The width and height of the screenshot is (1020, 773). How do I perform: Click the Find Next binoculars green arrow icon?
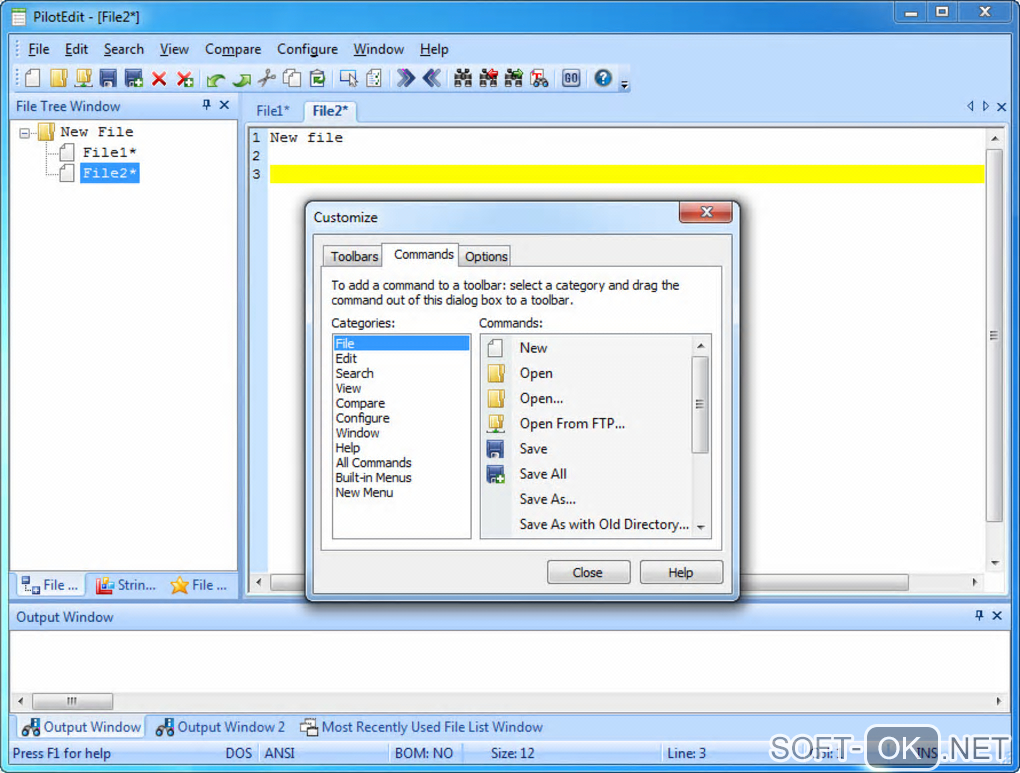coord(514,79)
